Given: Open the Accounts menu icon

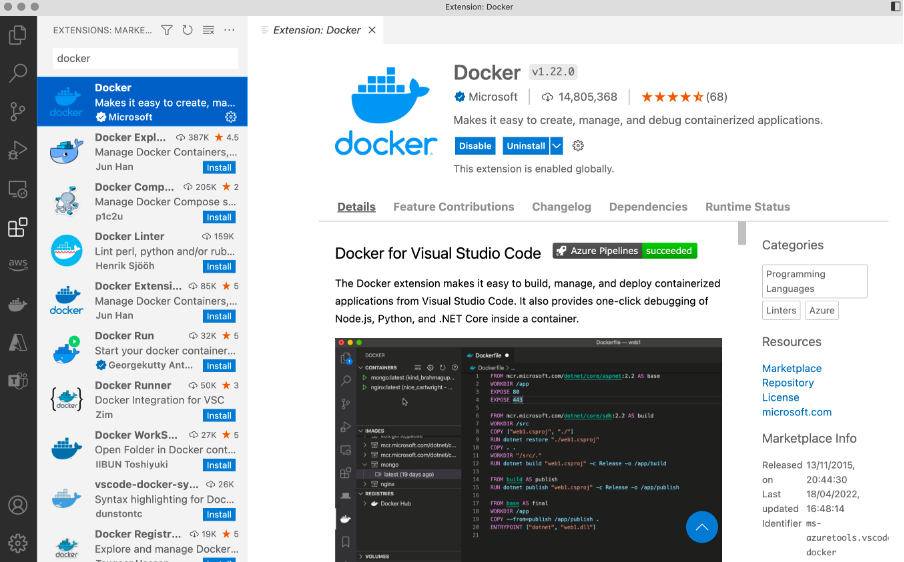Looking at the screenshot, I should [x=17, y=506].
